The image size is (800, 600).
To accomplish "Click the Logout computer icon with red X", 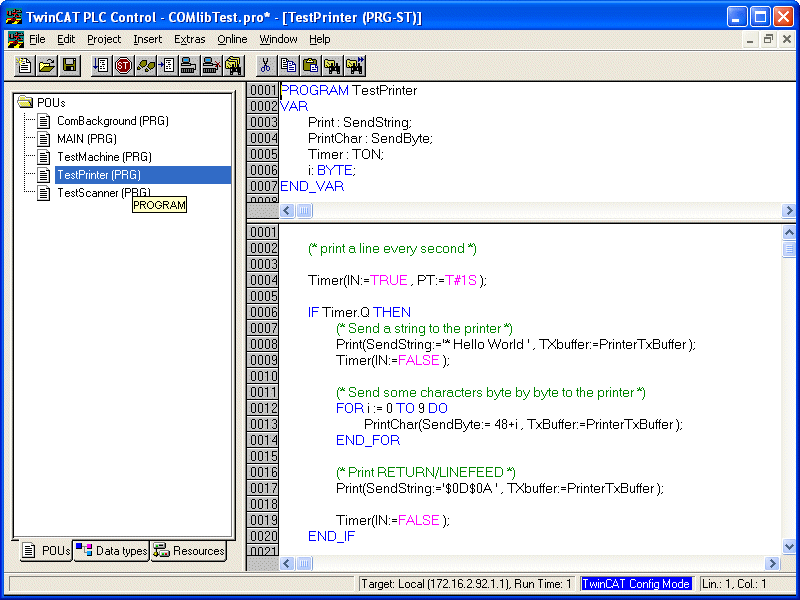I will pos(211,66).
